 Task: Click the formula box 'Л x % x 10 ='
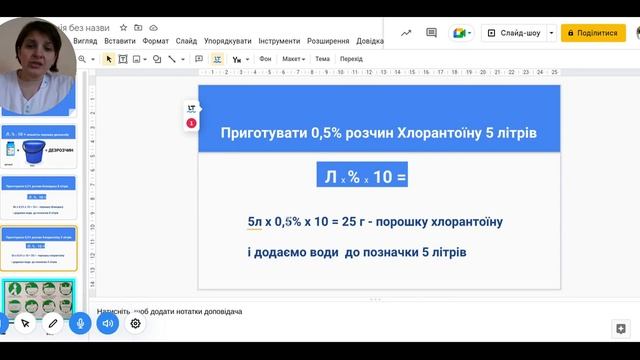362,175
